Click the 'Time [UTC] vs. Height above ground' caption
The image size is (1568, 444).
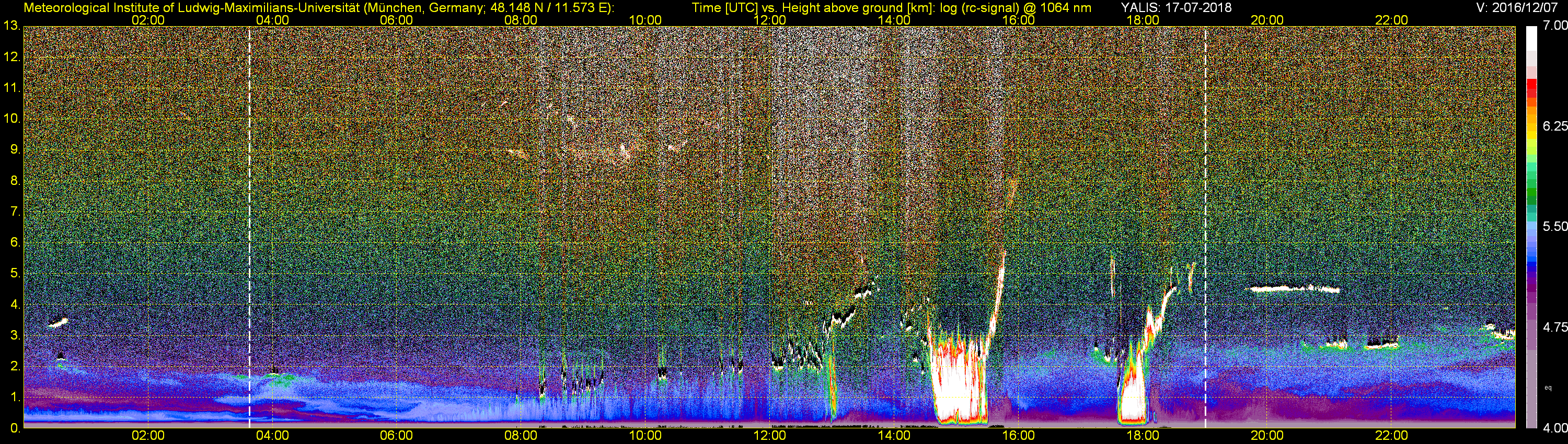click(891, 8)
